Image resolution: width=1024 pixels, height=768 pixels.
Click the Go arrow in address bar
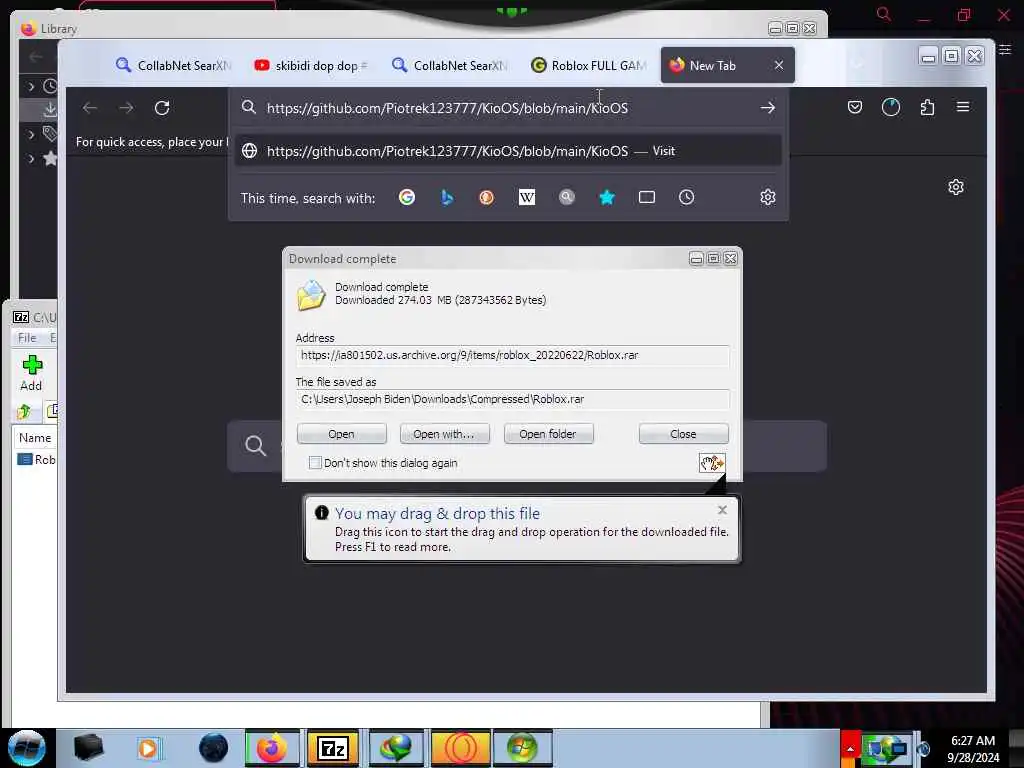pyautogui.click(x=768, y=108)
